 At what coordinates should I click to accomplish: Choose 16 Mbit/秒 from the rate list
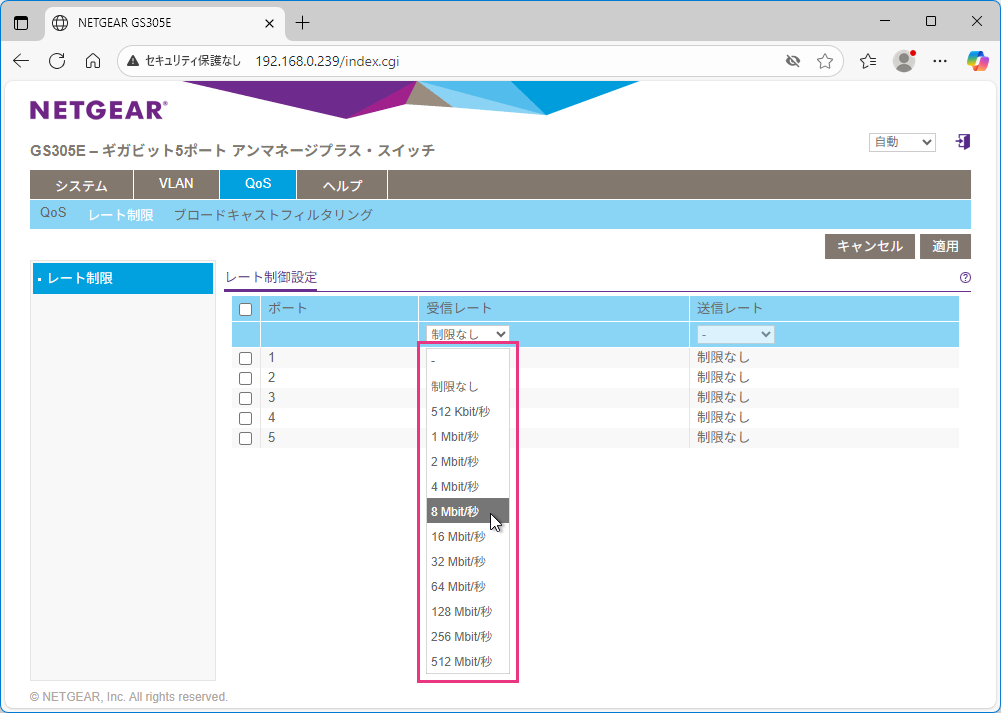point(458,537)
